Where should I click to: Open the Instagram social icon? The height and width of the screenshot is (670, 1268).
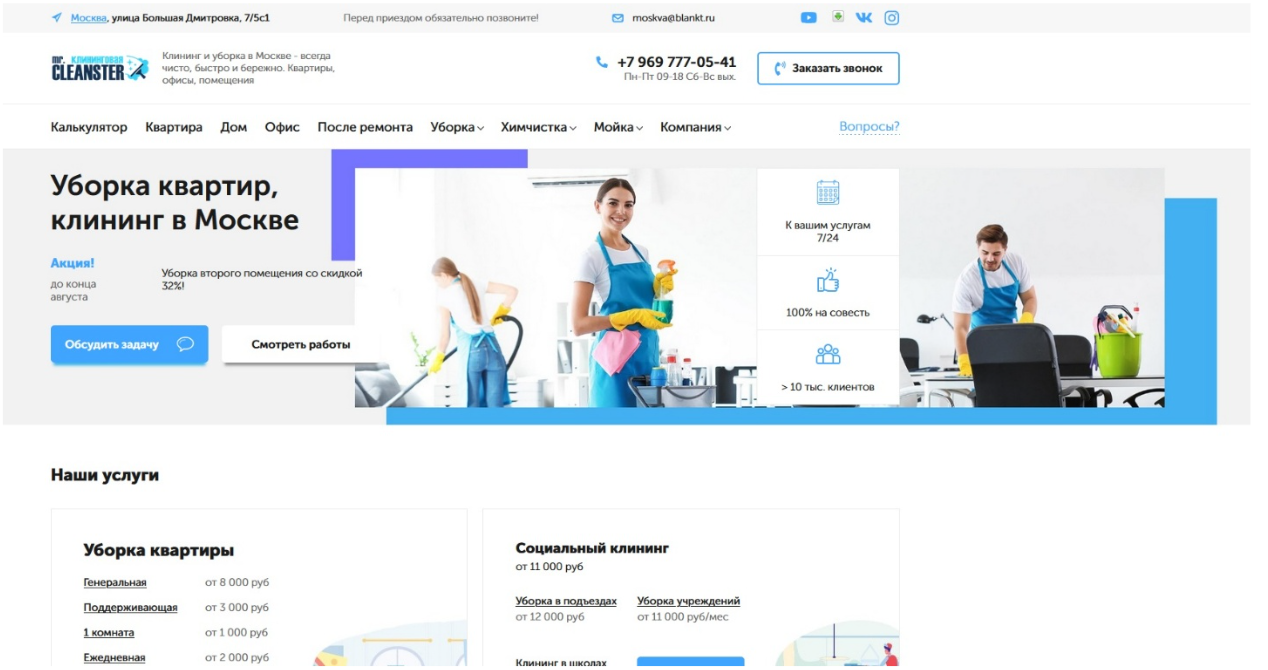[892, 18]
